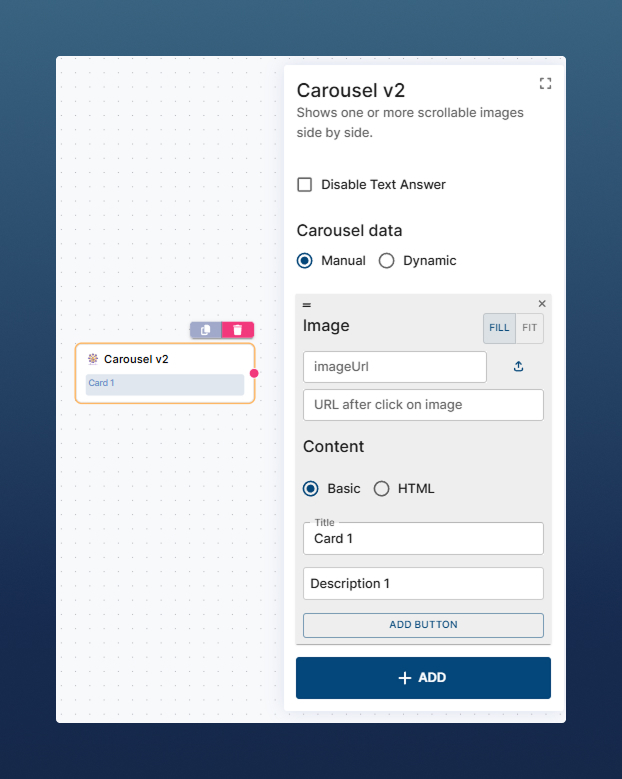Remove the card with the X icon

[x=542, y=303]
